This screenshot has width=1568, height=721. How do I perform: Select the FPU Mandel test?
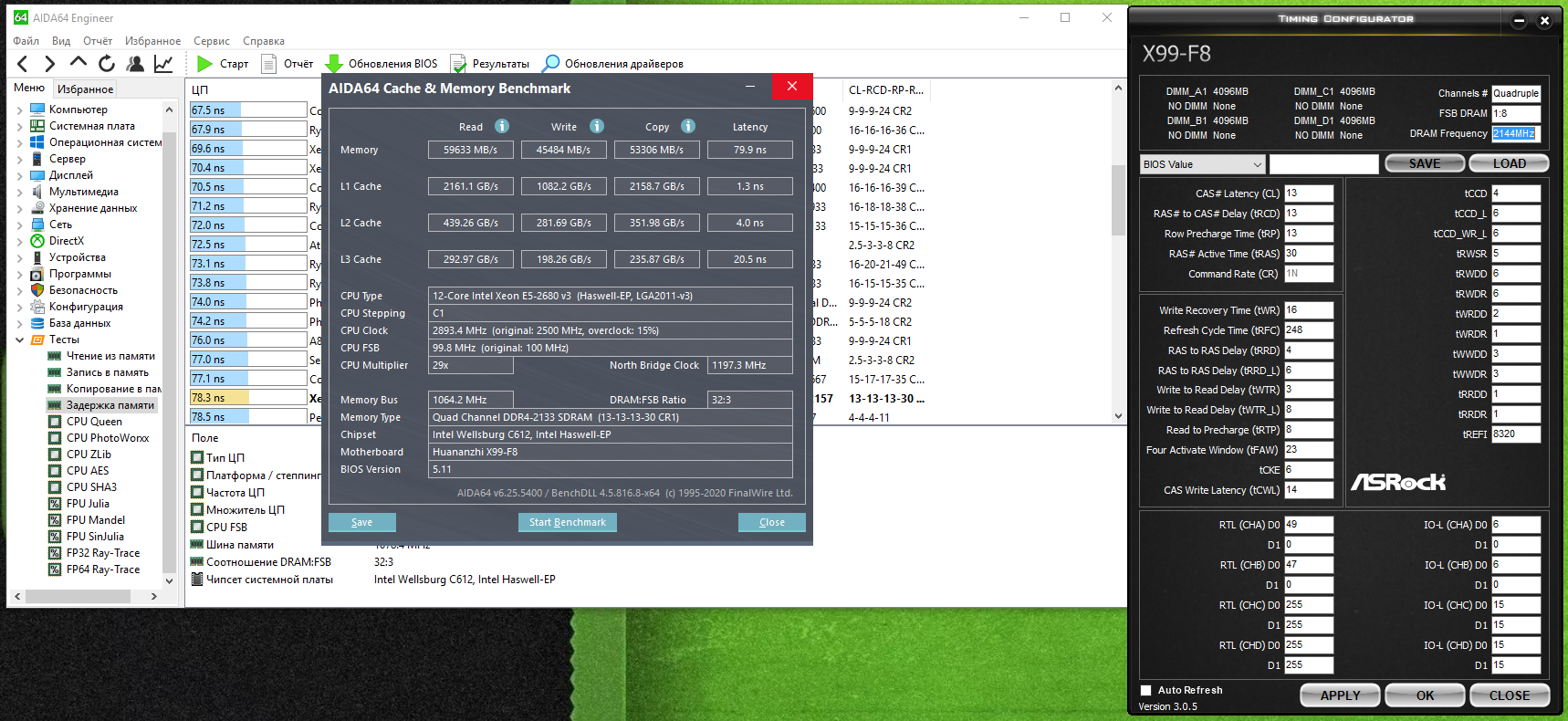tap(96, 520)
